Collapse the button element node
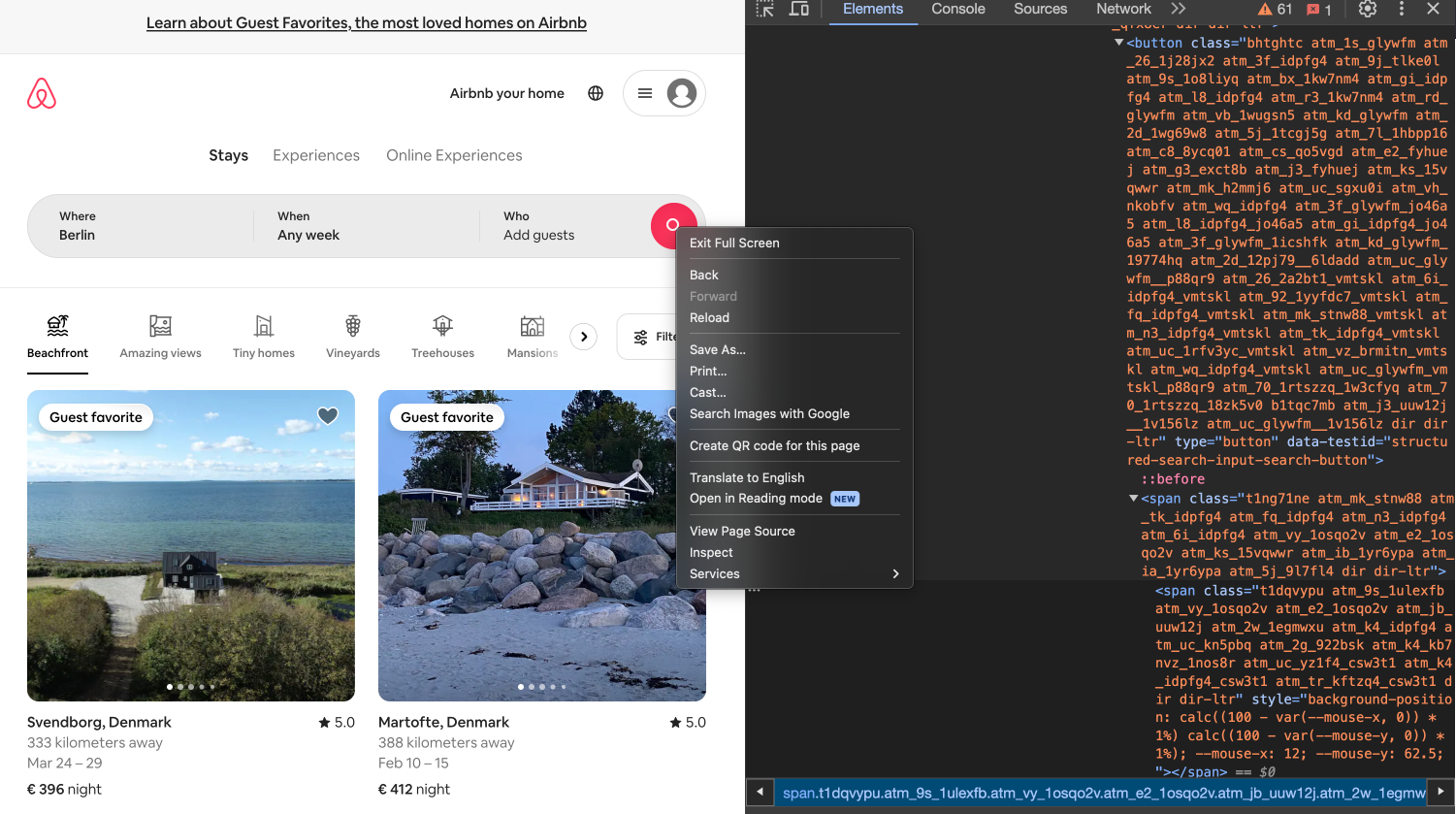The height and width of the screenshot is (814, 1456). [1118, 43]
